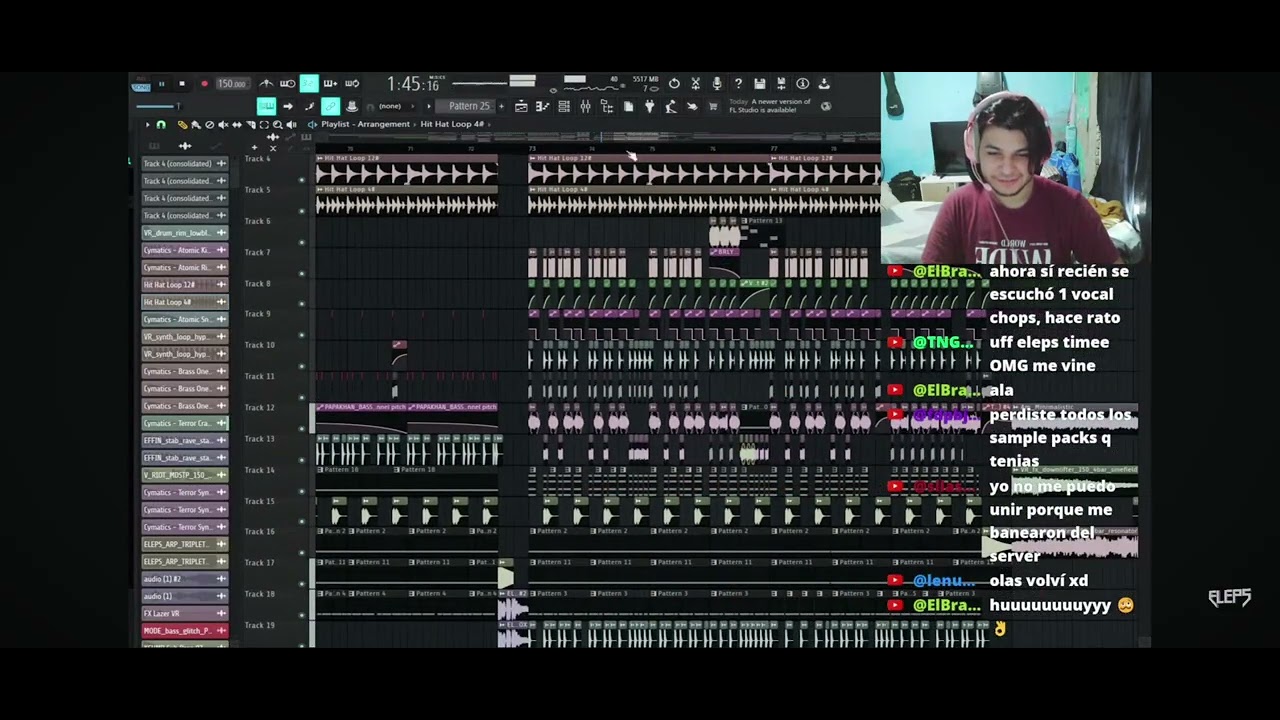Click globe icon beside news panel
Screen dimensions: 1280x720
click(x=826, y=106)
